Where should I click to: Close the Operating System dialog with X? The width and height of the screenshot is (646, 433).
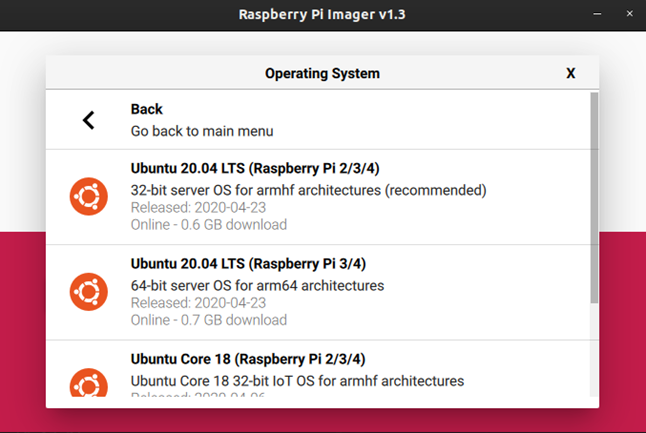[571, 73]
